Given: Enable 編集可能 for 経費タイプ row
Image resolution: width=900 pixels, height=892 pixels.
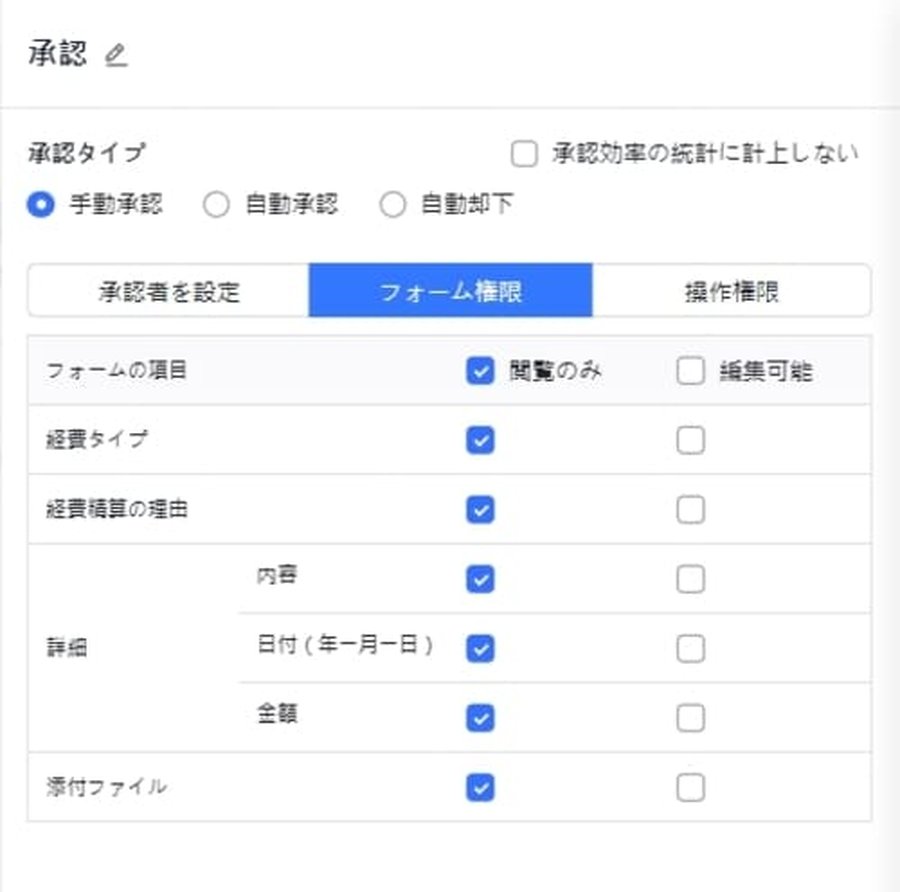Looking at the screenshot, I should click(x=690, y=440).
